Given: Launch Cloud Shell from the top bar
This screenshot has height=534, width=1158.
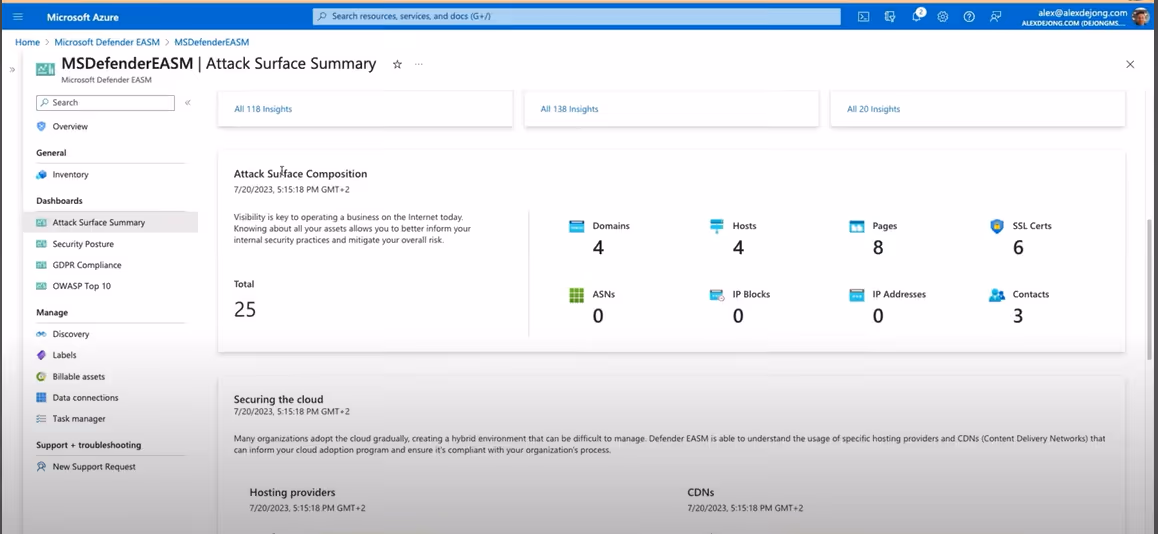Looking at the screenshot, I should (863, 16).
